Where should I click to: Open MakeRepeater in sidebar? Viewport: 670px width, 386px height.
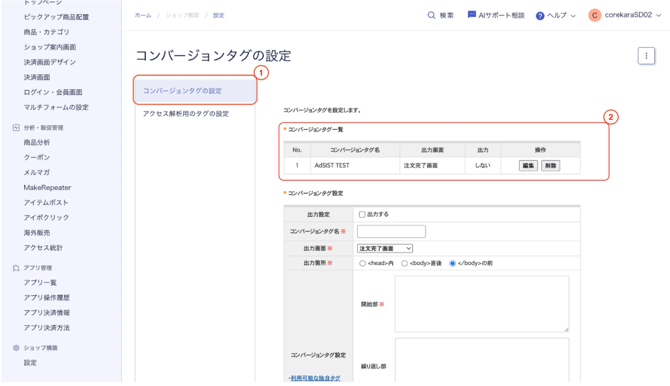coord(47,188)
